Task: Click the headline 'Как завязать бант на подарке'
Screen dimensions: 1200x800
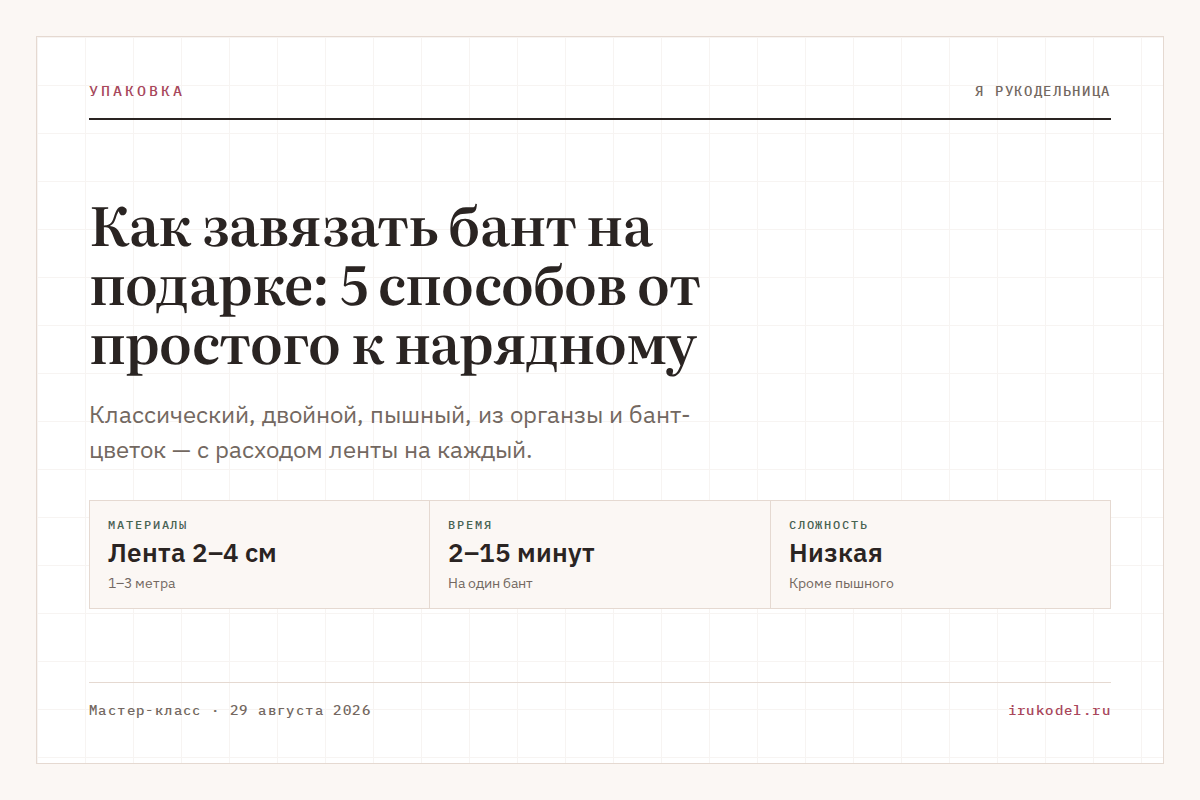Action: pyautogui.click(x=394, y=288)
